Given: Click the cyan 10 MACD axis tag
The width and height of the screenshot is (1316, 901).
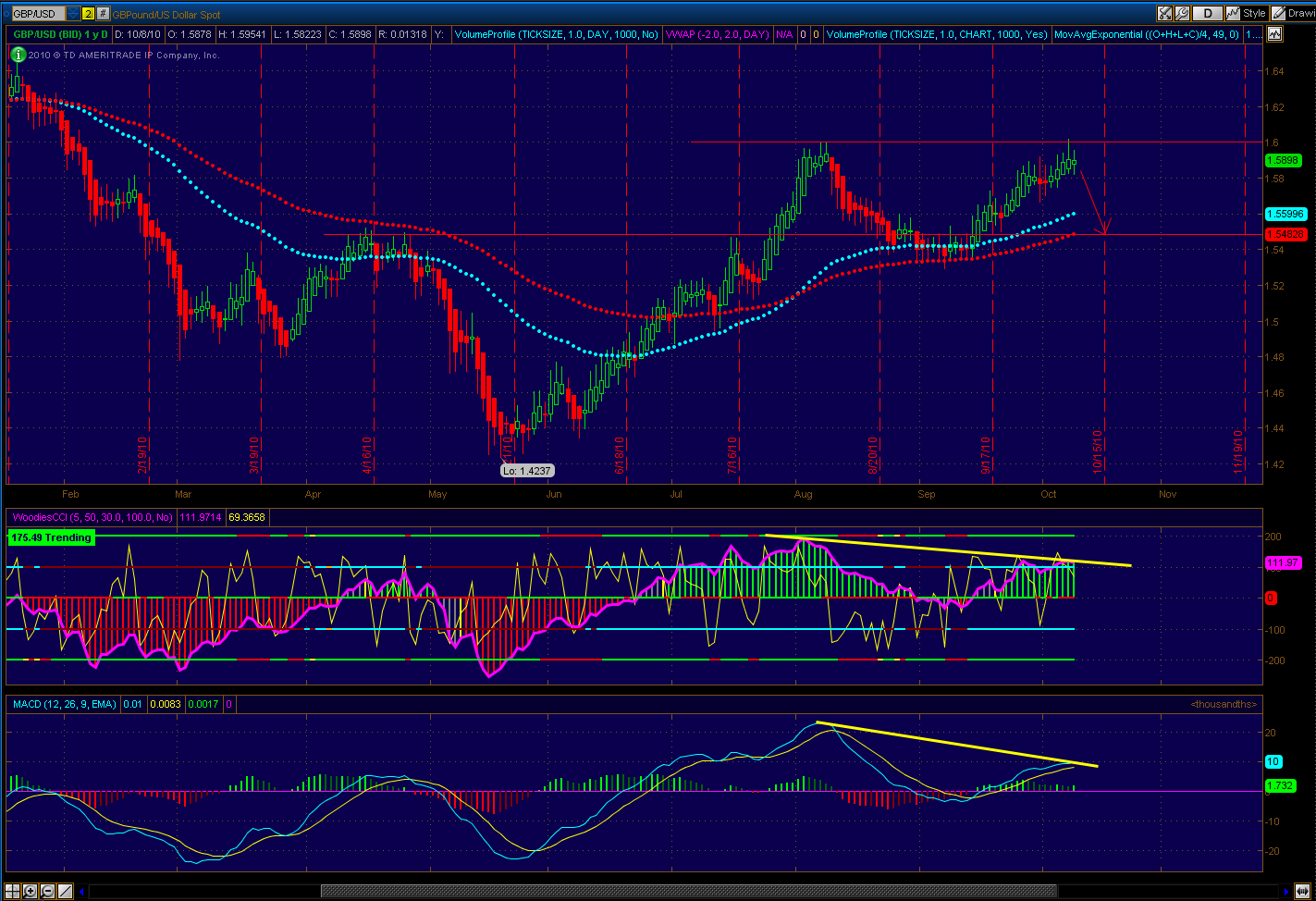Looking at the screenshot, I should point(1273,761).
